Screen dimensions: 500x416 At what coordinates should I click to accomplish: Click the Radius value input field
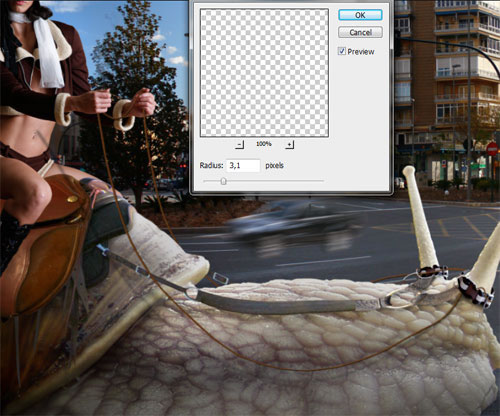click(x=243, y=166)
